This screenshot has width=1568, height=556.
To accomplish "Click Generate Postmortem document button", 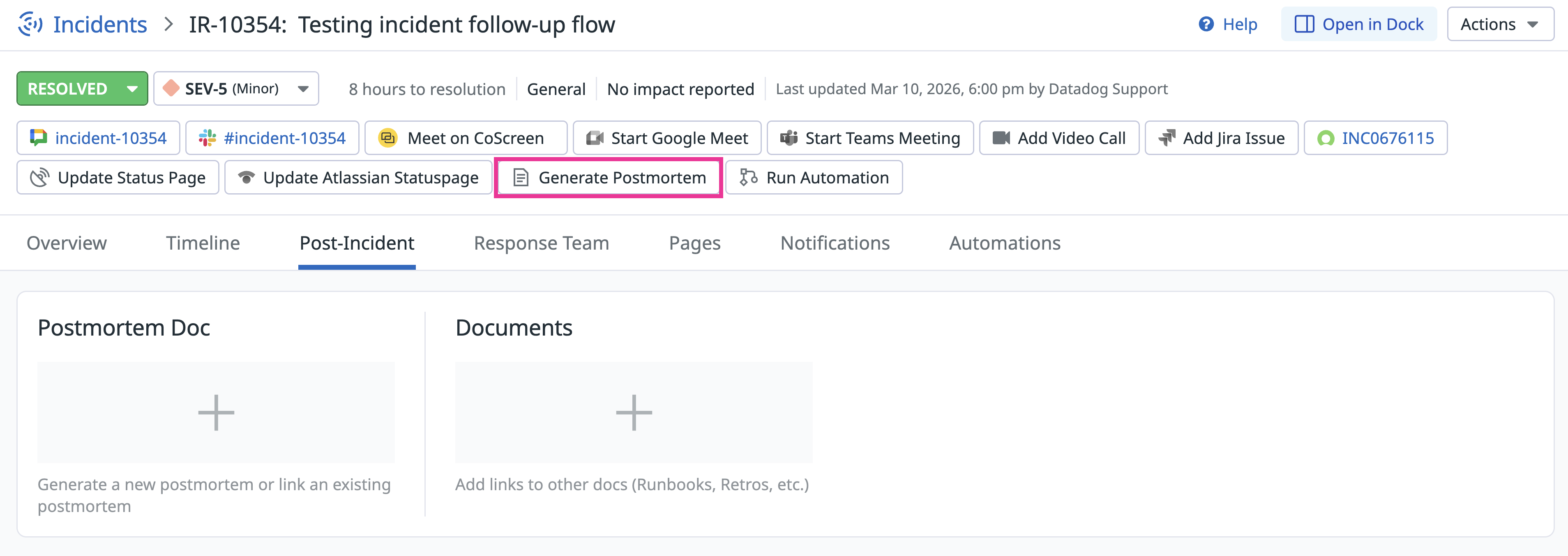I will pyautogui.click(x=609, y=178).
